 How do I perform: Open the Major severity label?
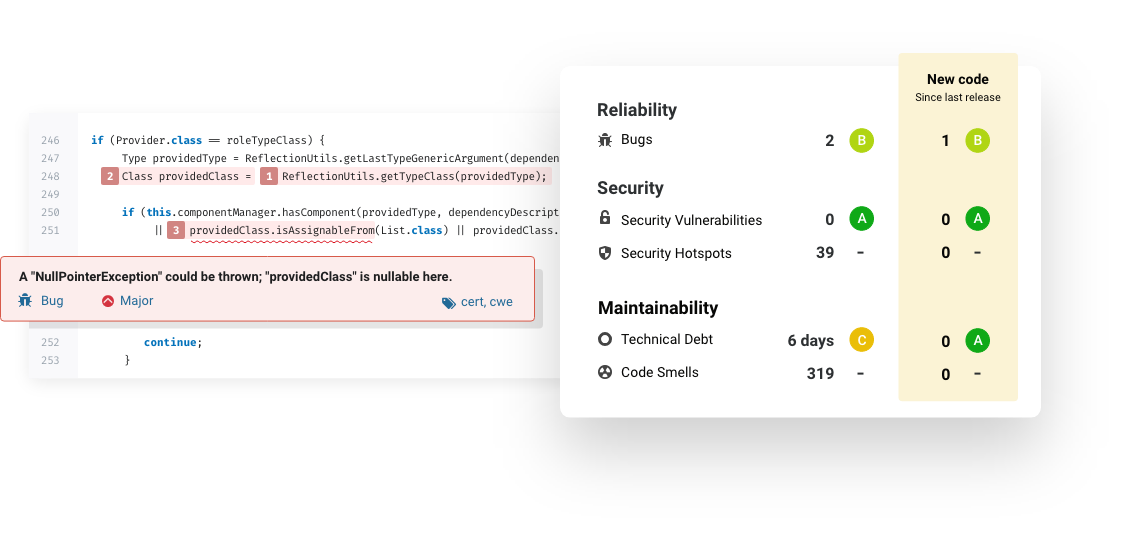point(137,301)
